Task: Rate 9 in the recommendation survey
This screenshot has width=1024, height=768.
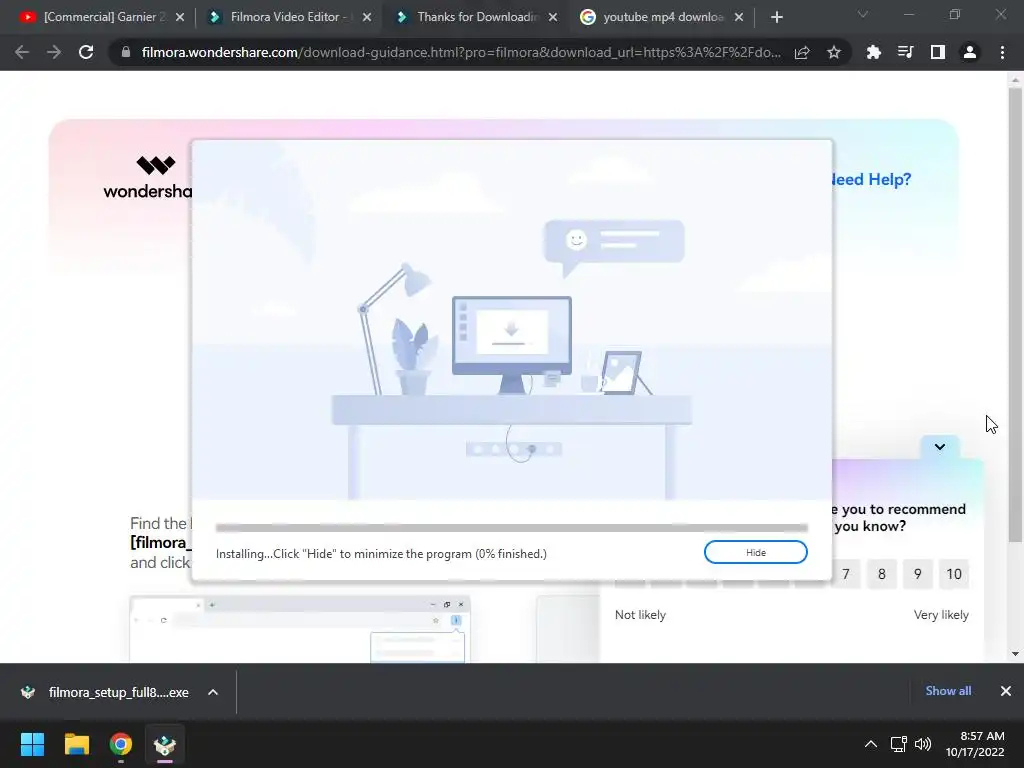Action: pos(918,574)
